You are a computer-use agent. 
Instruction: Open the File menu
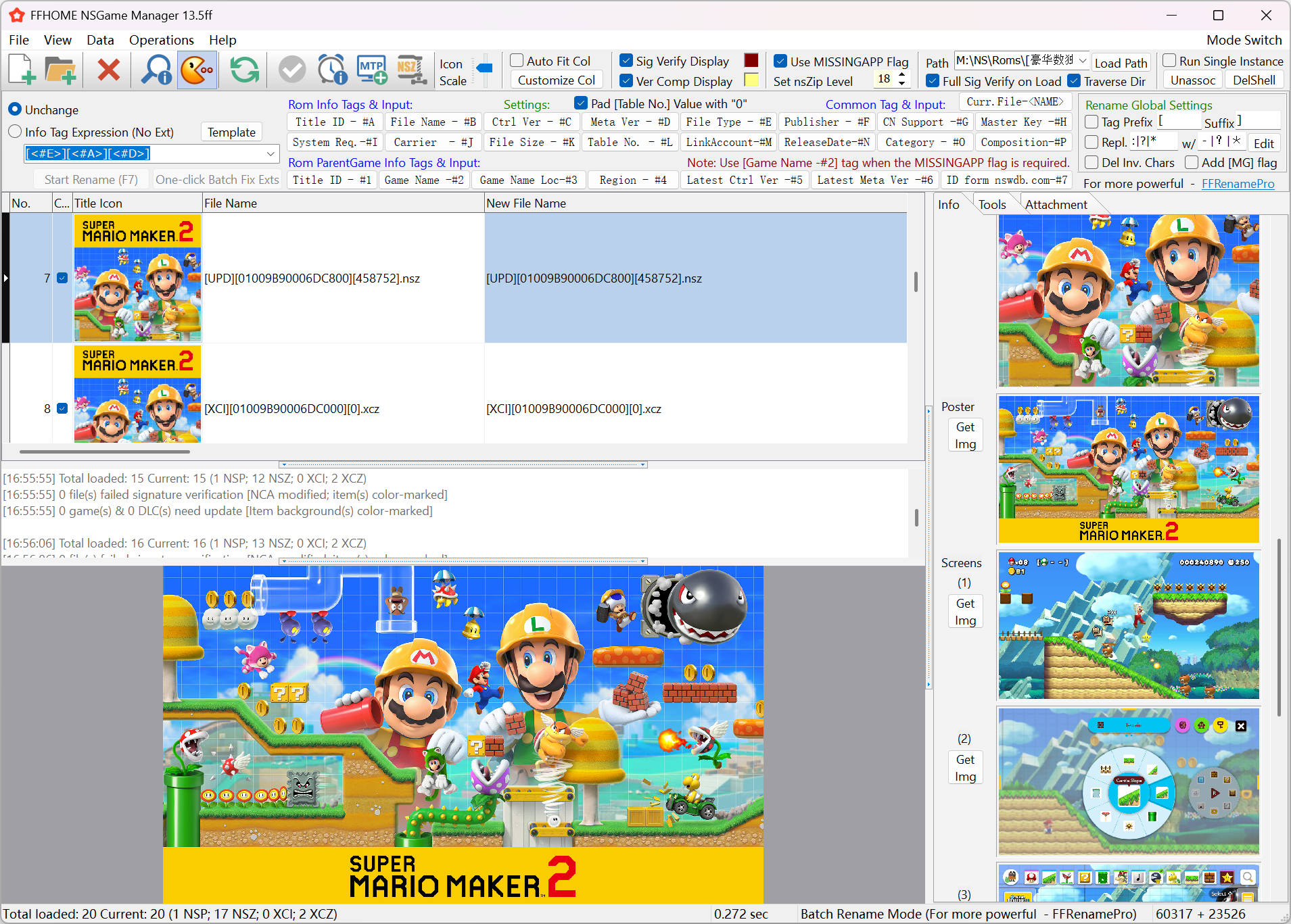click(x=19, y=40)
